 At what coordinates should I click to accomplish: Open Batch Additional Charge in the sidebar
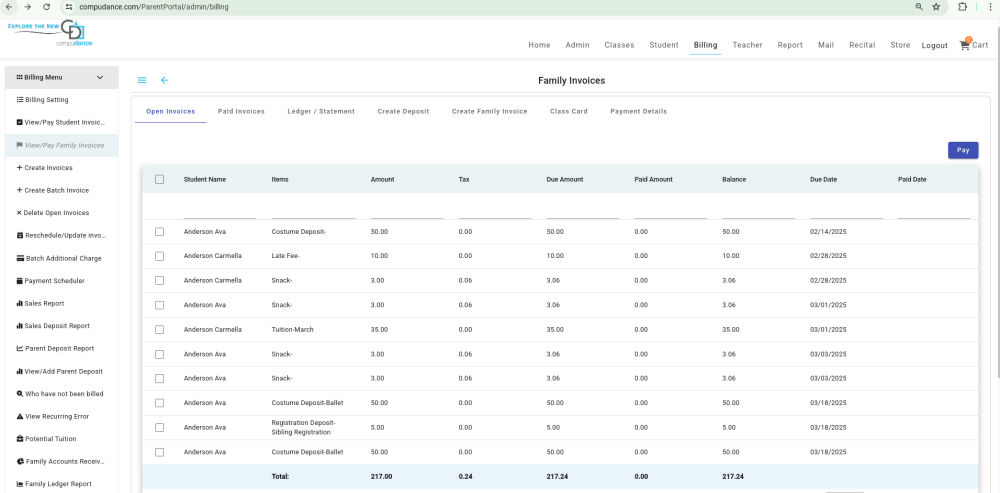(61, 258)
